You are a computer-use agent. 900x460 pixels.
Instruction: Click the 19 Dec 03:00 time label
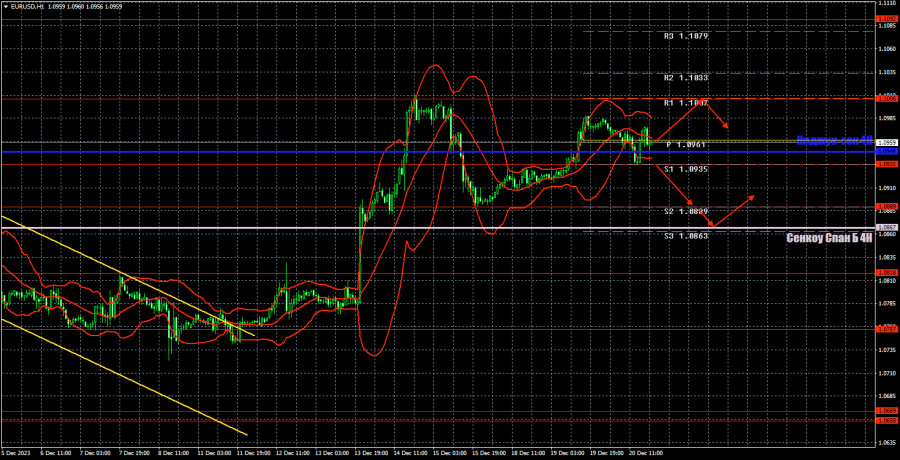[568, 453]
